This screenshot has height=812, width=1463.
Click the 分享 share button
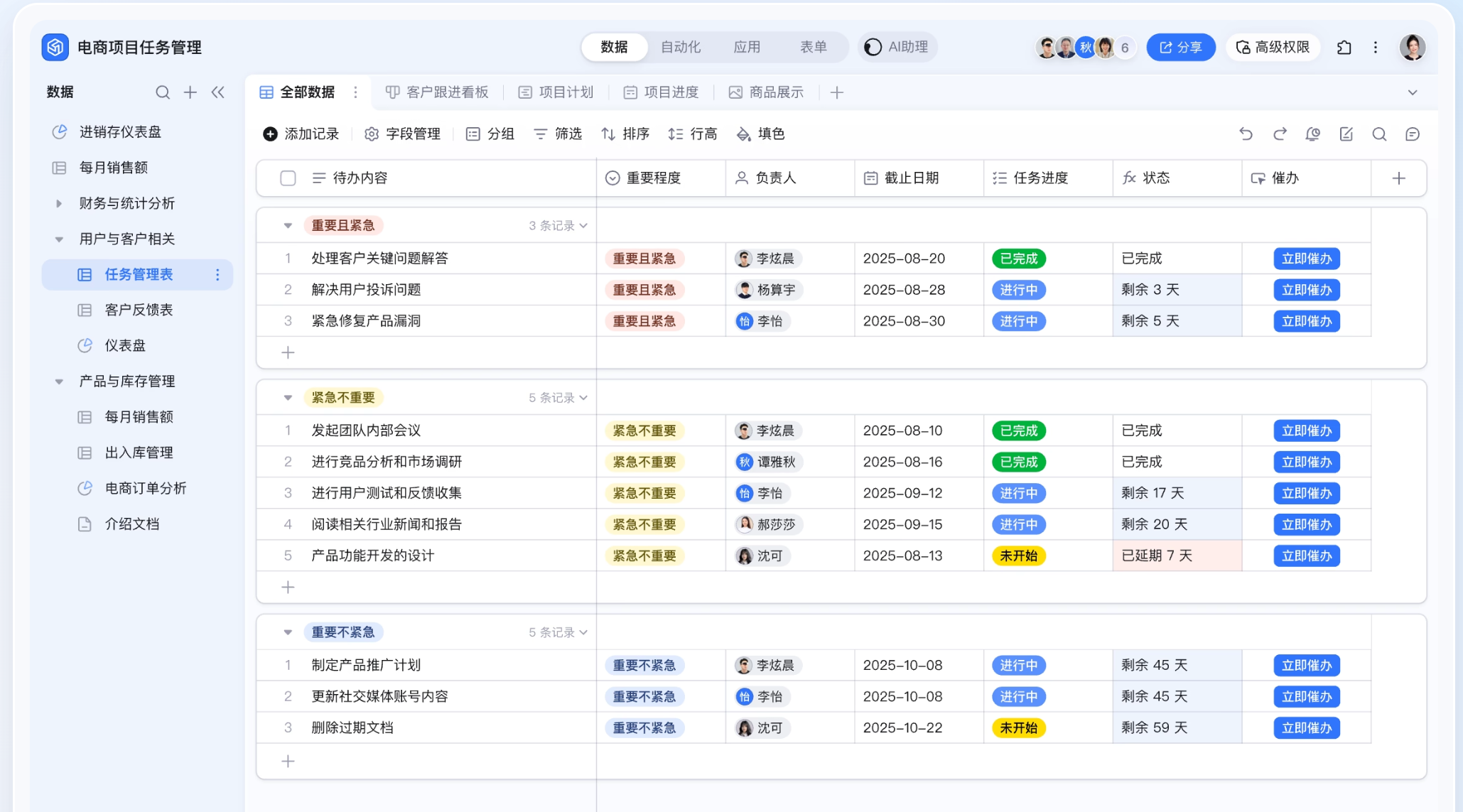click(x=1180, y=48)
